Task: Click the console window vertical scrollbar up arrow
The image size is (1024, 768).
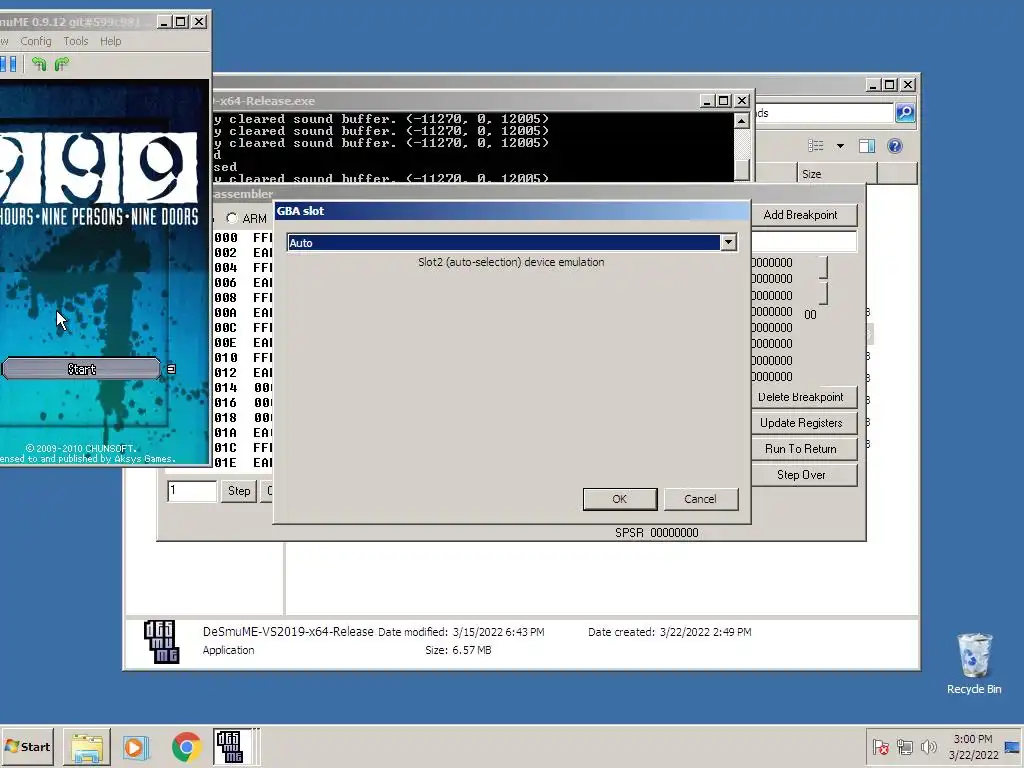Action: click(x=741, y=121)
